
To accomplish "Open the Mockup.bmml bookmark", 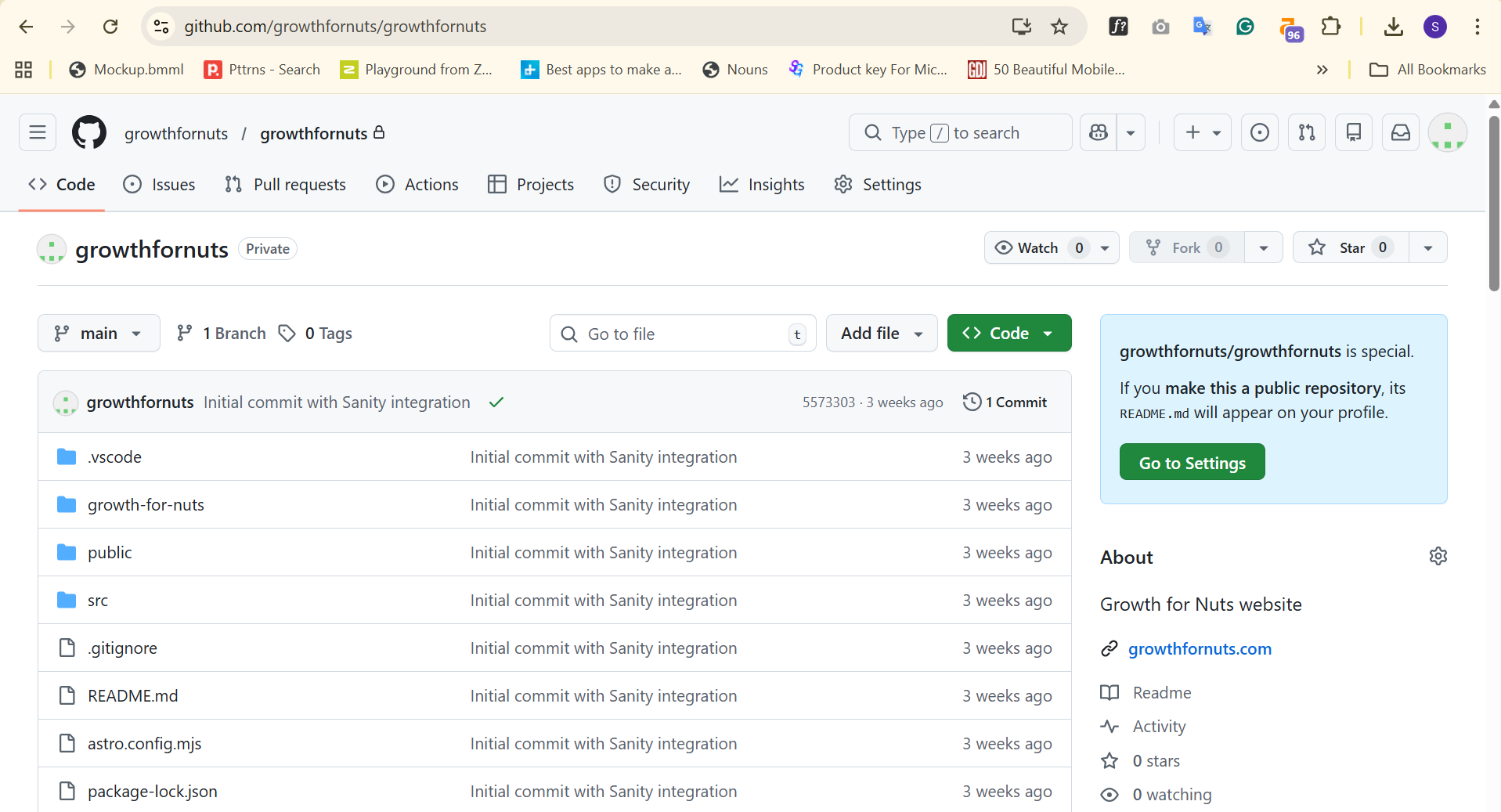I will click(x=127, y=70).
